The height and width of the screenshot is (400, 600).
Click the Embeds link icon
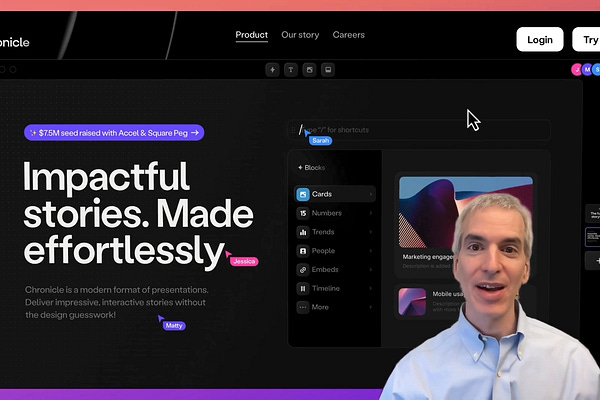tap(303, 269)
